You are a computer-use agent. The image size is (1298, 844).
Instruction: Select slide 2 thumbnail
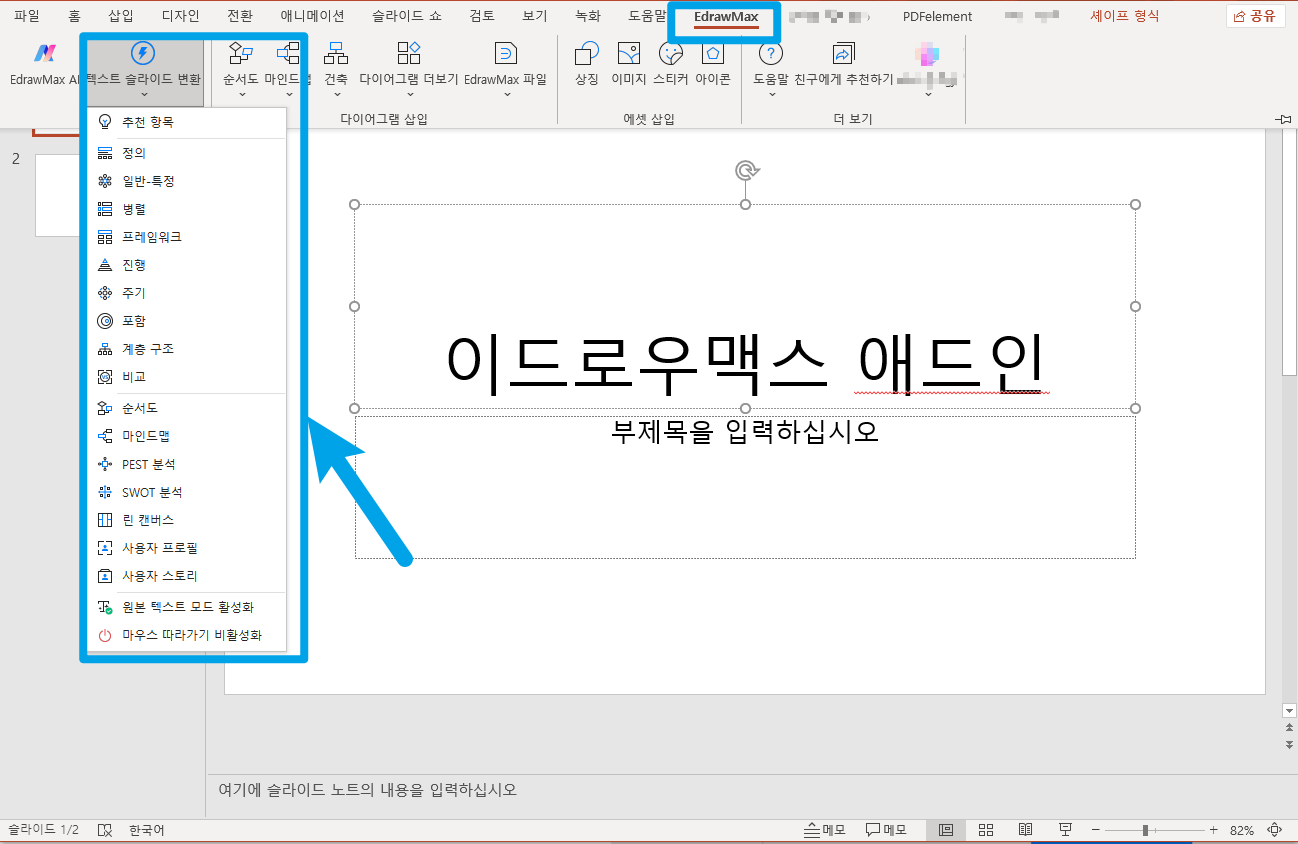(x=58, y=195)
